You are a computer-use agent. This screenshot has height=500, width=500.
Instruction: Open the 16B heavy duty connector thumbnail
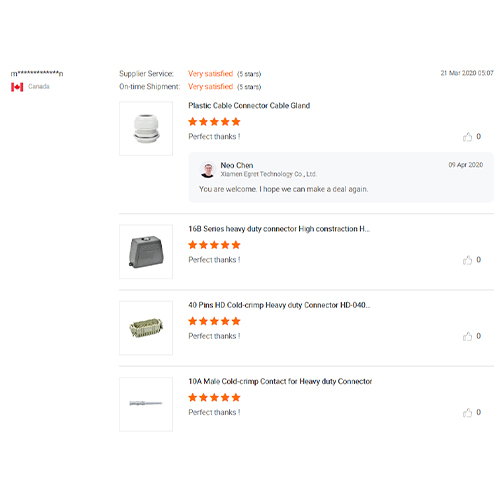click(146, 252)
